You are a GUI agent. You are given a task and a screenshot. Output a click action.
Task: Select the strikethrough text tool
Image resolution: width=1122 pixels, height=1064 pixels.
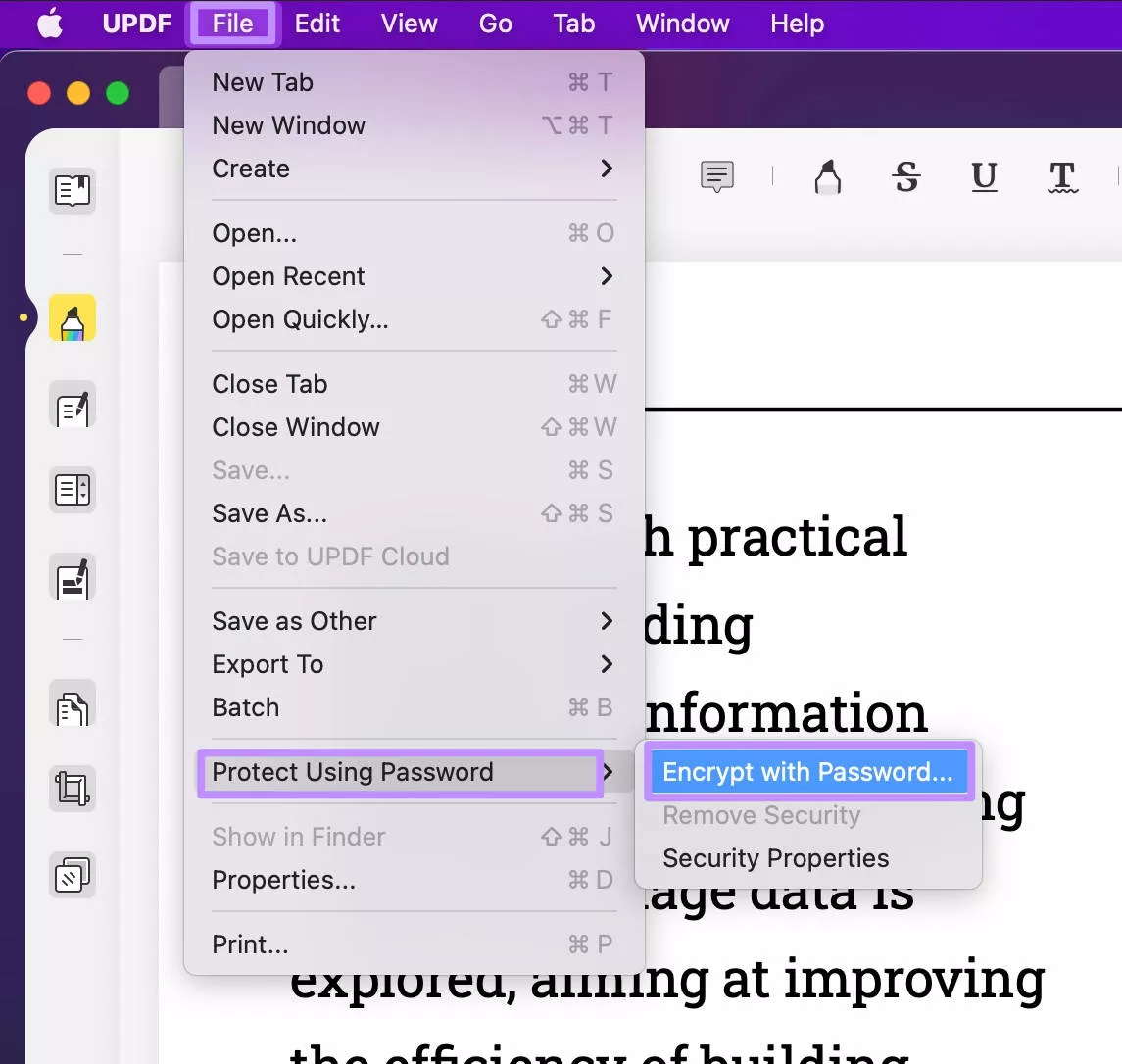coord(905,176)
